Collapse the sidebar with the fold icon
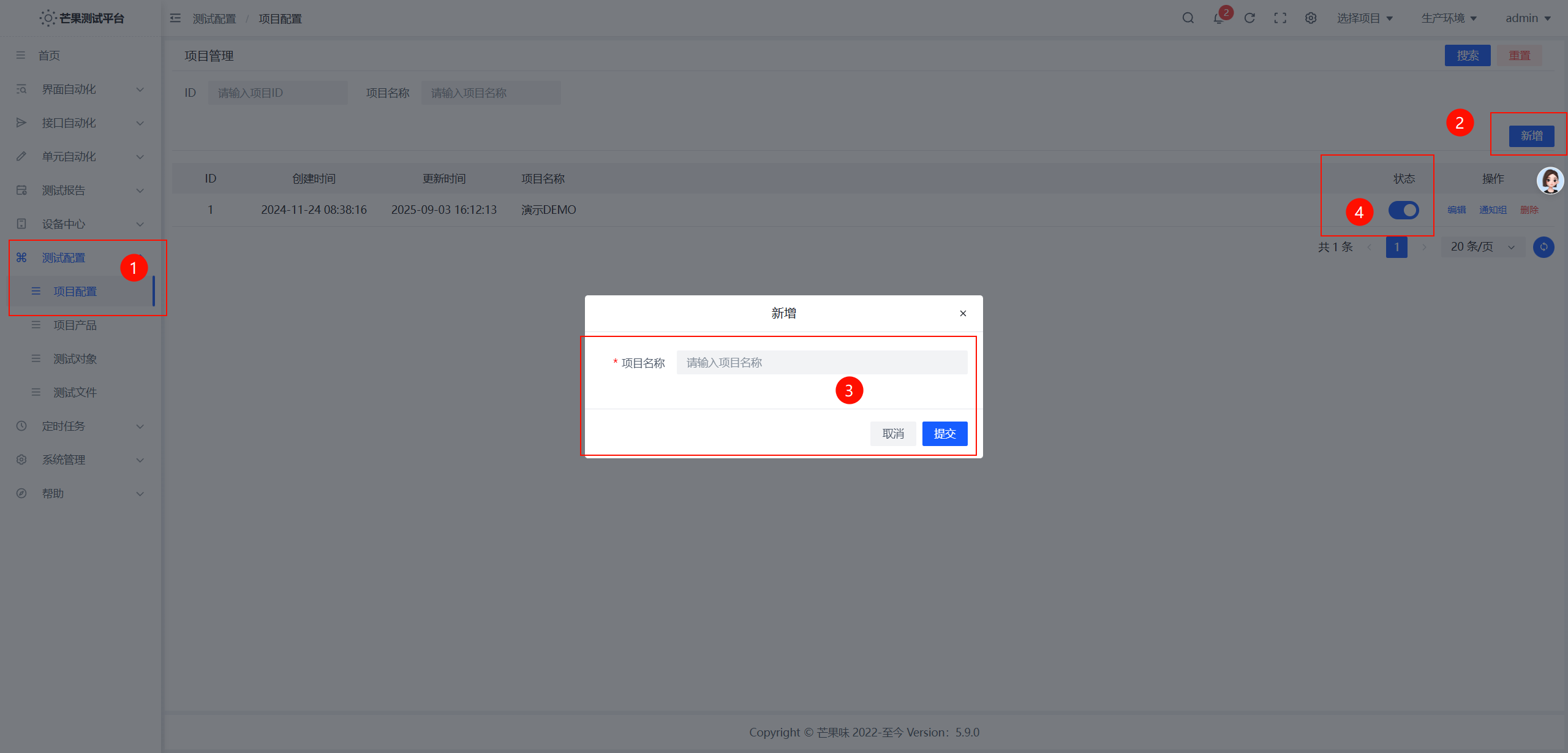The image size is (1568, 753). tap(176, 18)
